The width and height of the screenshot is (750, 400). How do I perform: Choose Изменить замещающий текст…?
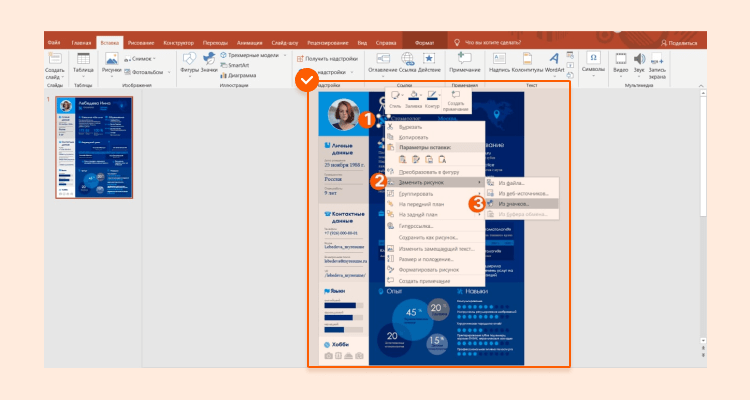coord(435,249)
